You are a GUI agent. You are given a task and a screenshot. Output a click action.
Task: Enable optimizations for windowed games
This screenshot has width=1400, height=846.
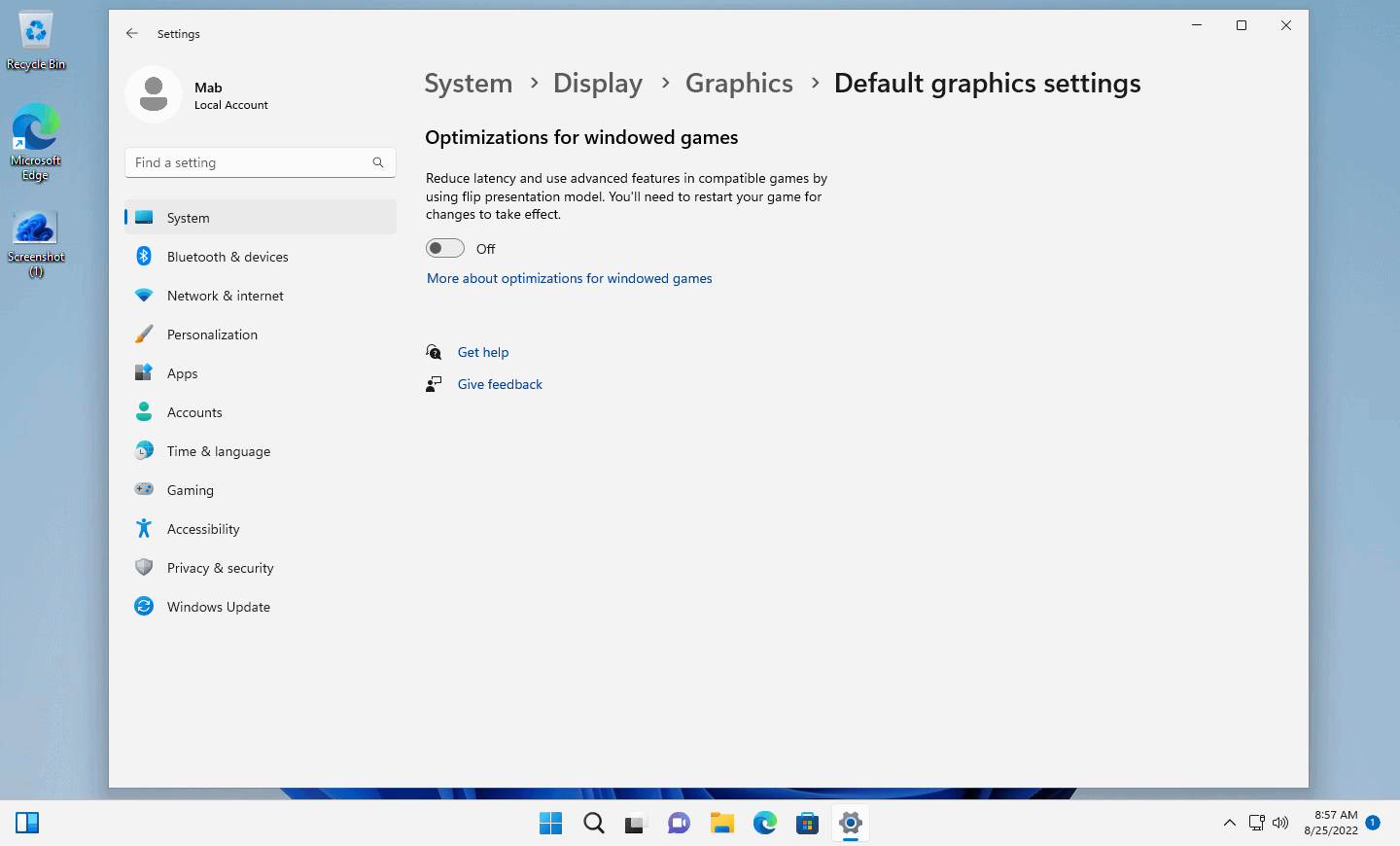click(444, 248)
